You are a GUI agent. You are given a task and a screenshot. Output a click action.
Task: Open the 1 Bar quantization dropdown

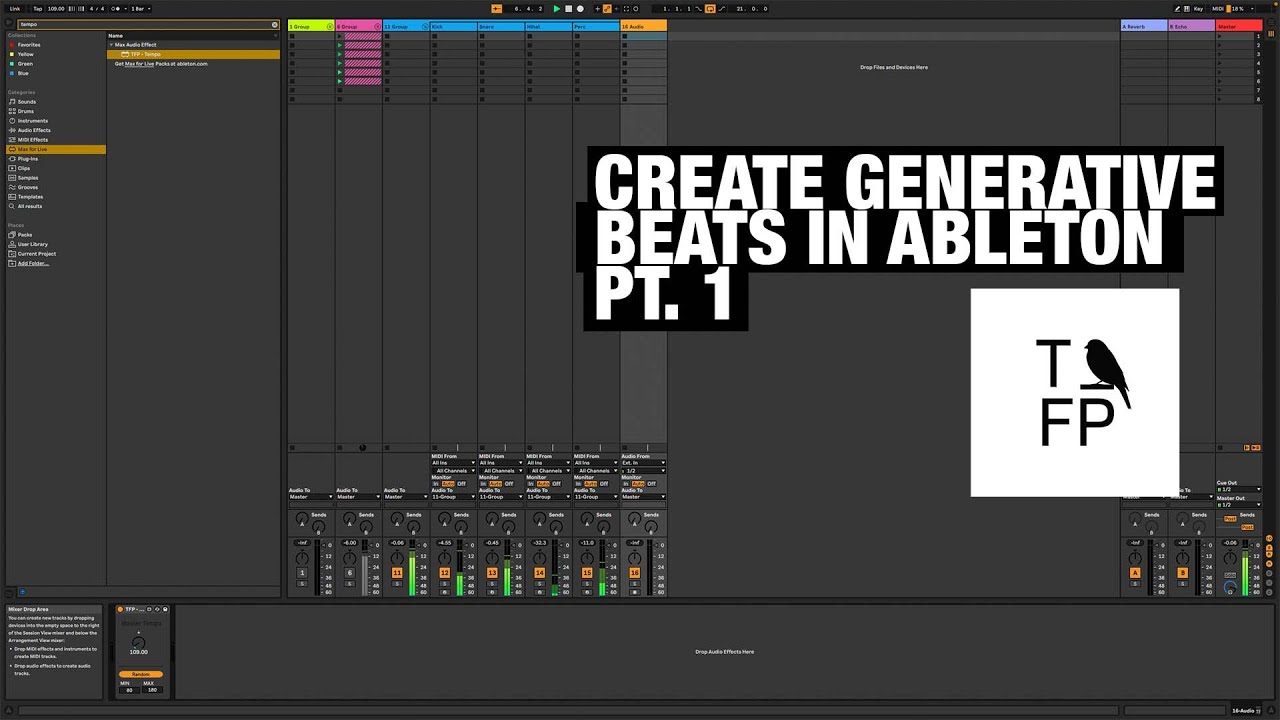pos(140,8)
